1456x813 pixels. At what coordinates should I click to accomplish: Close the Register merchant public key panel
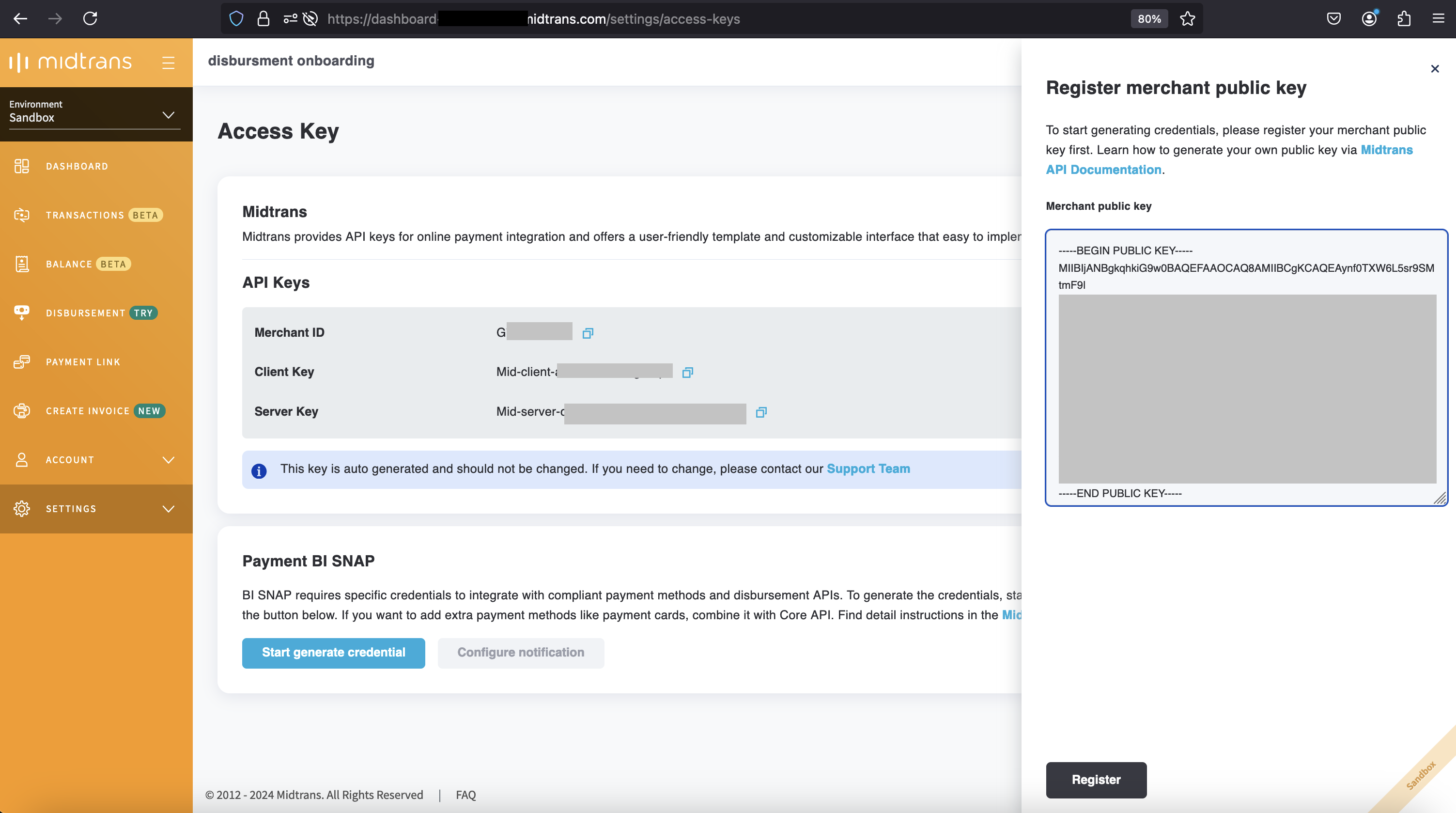click(x=1435, y=68)
